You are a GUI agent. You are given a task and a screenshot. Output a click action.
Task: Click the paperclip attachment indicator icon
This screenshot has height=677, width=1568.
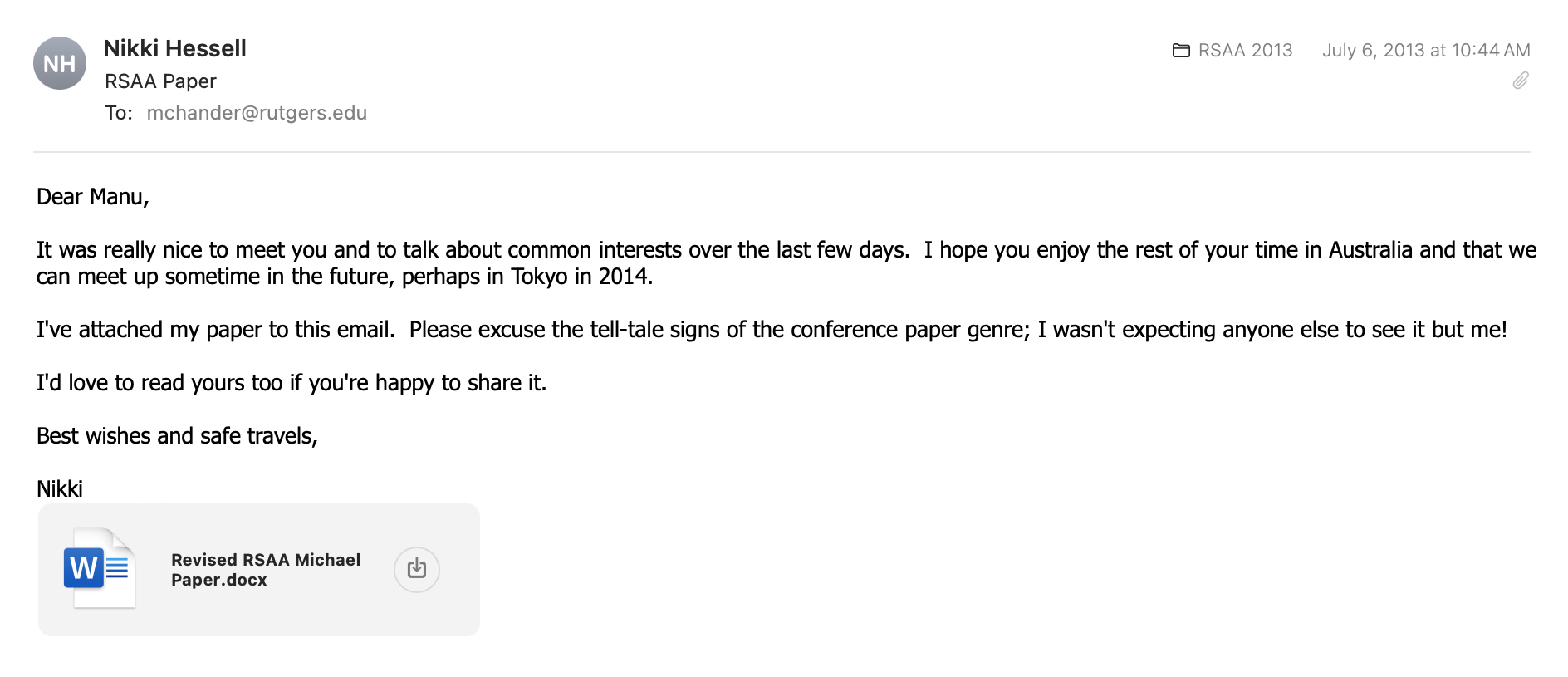coord(1520,81)
